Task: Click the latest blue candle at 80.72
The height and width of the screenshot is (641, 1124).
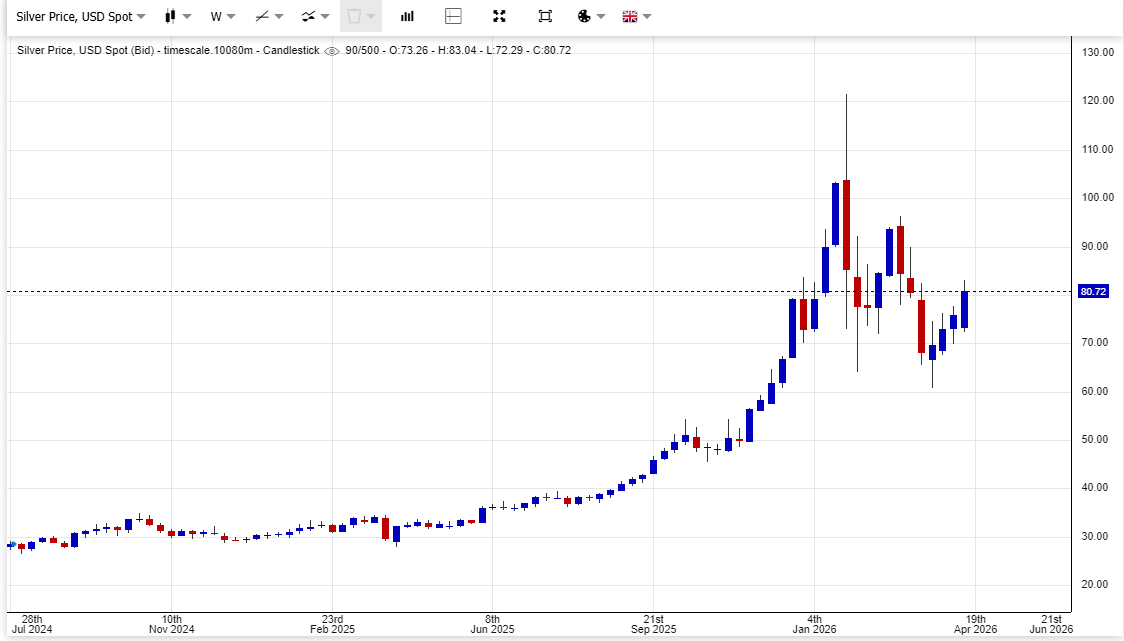Action: click(x=965, y=310)
